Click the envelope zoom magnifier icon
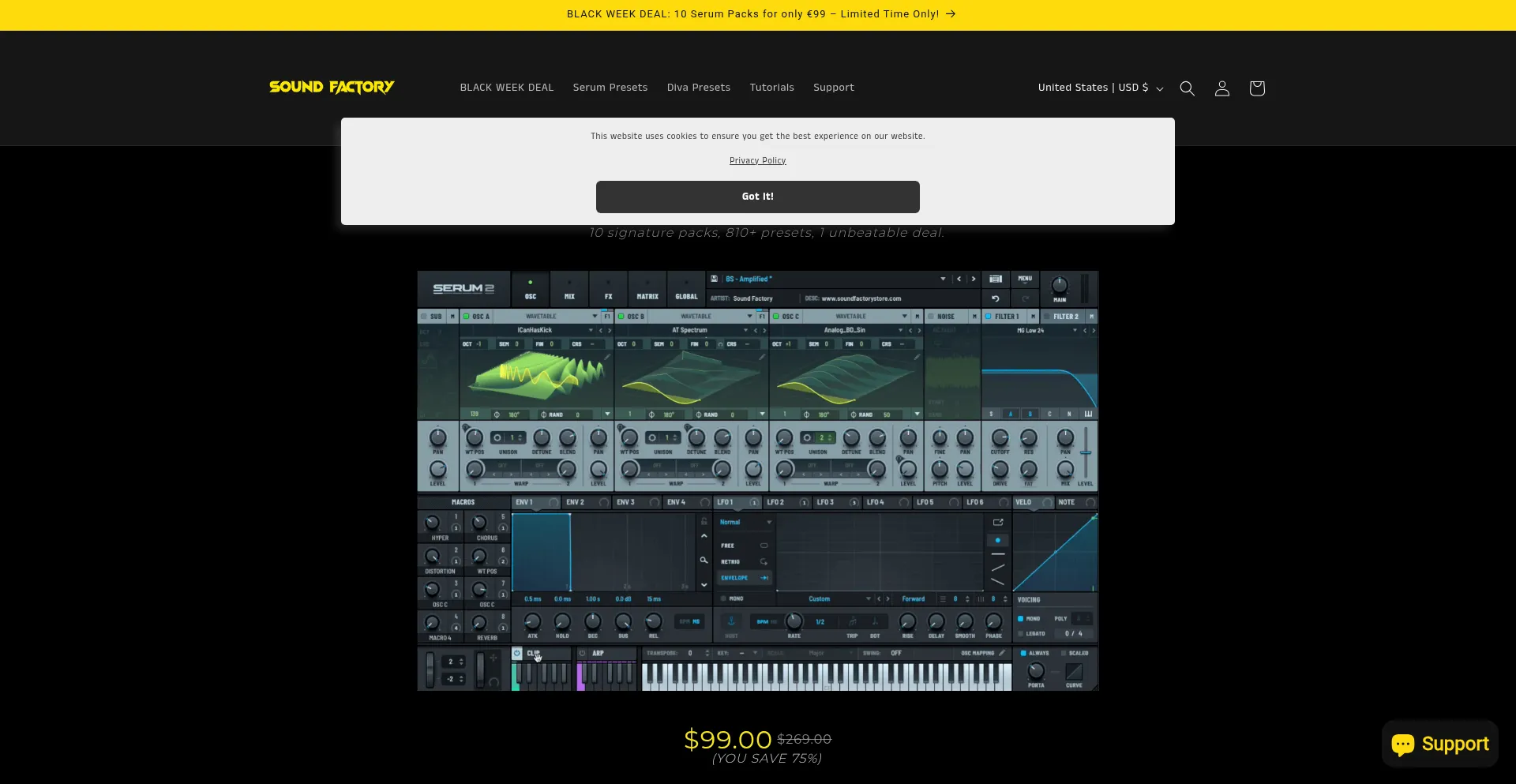This screenshot has width=1516, height=784. (704, 561)
